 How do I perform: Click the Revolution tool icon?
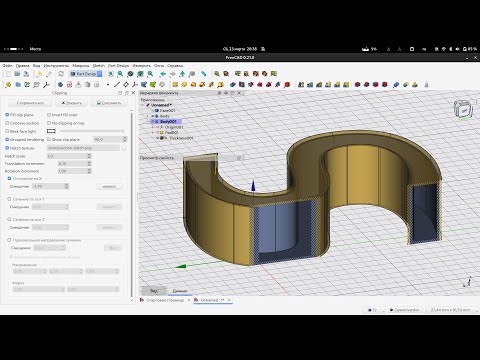point(184,85)
